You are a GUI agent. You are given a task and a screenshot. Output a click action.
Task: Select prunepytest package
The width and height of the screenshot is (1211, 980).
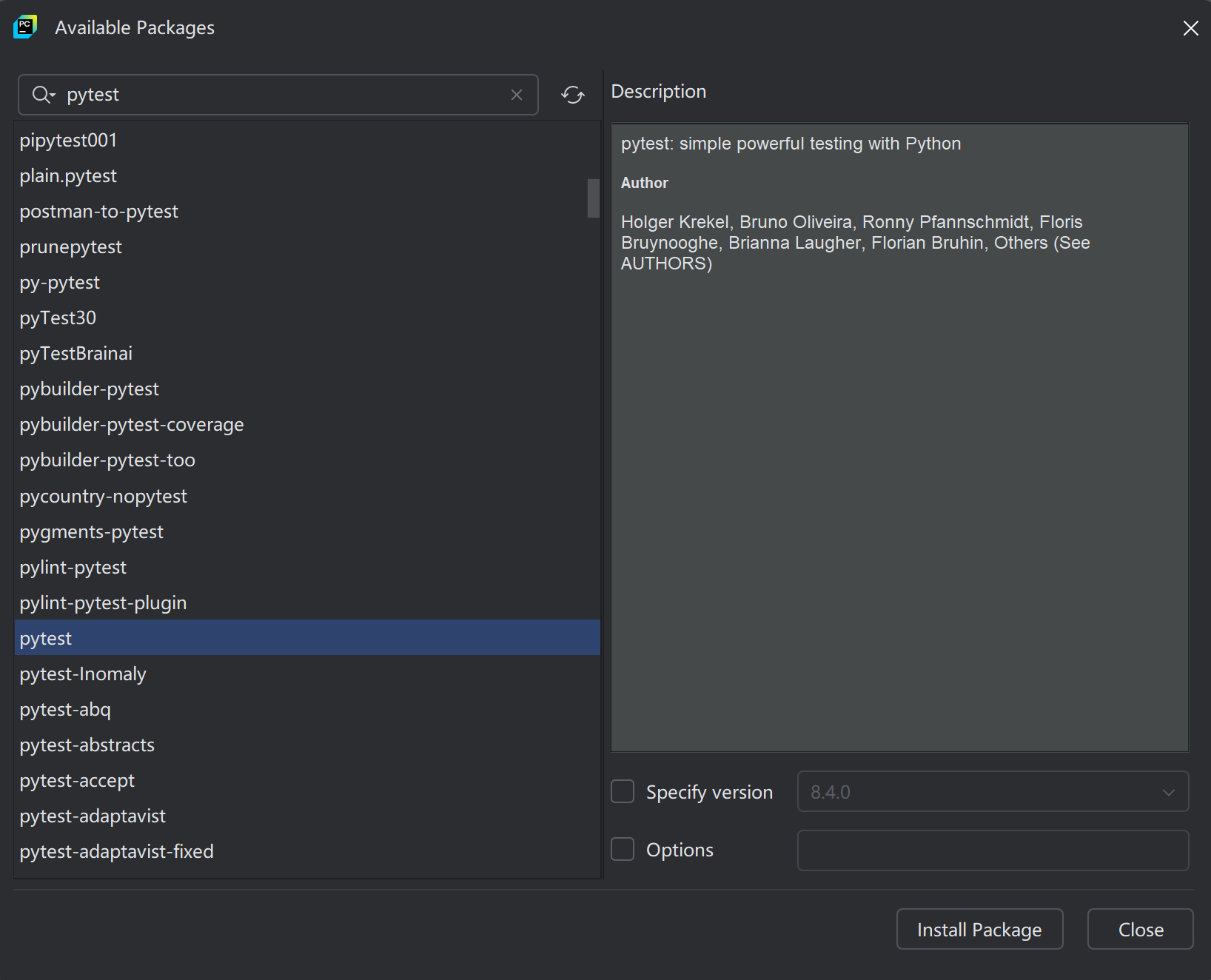pos(307,246)
